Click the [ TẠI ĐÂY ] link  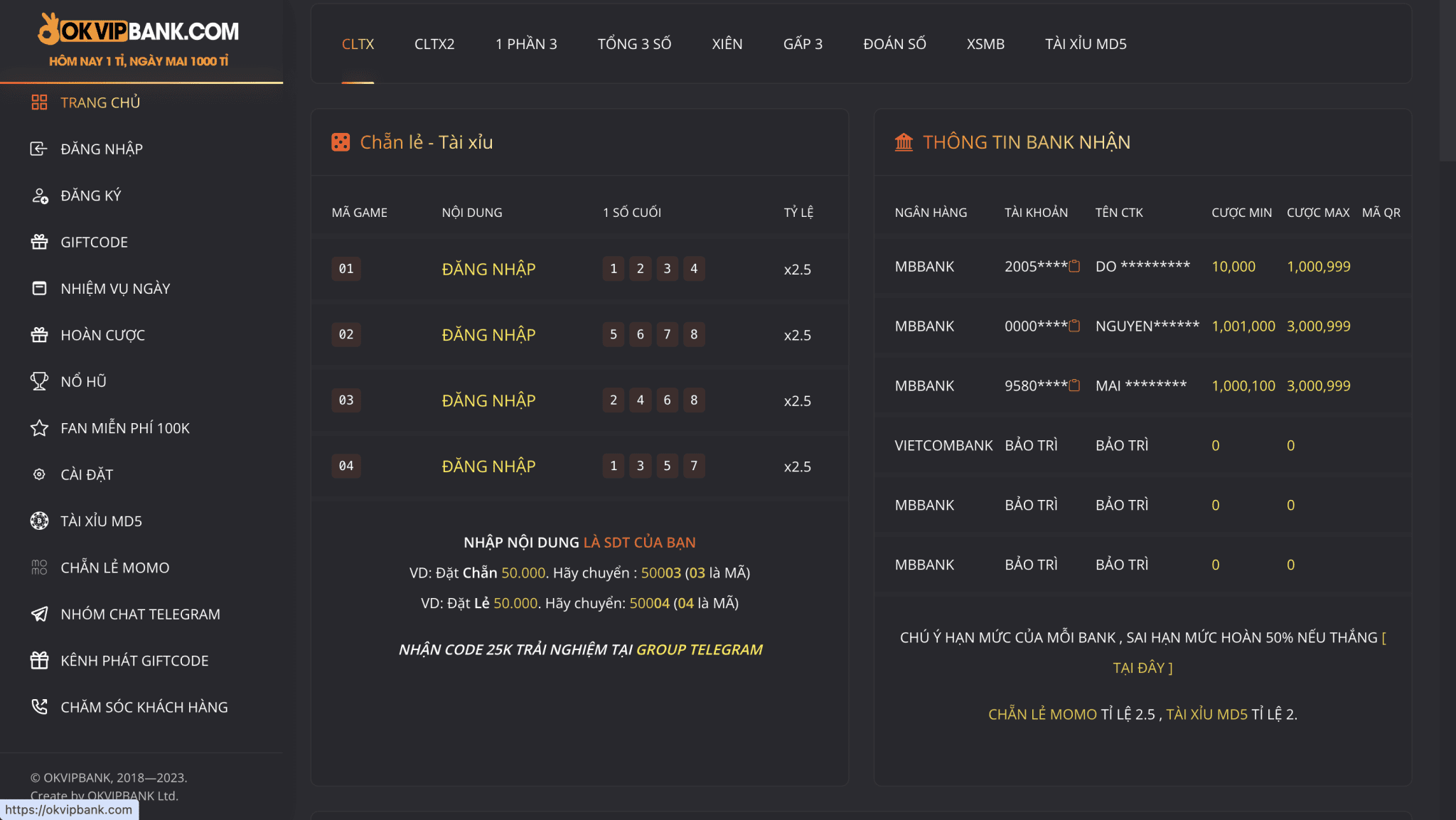pos(1142,668)
